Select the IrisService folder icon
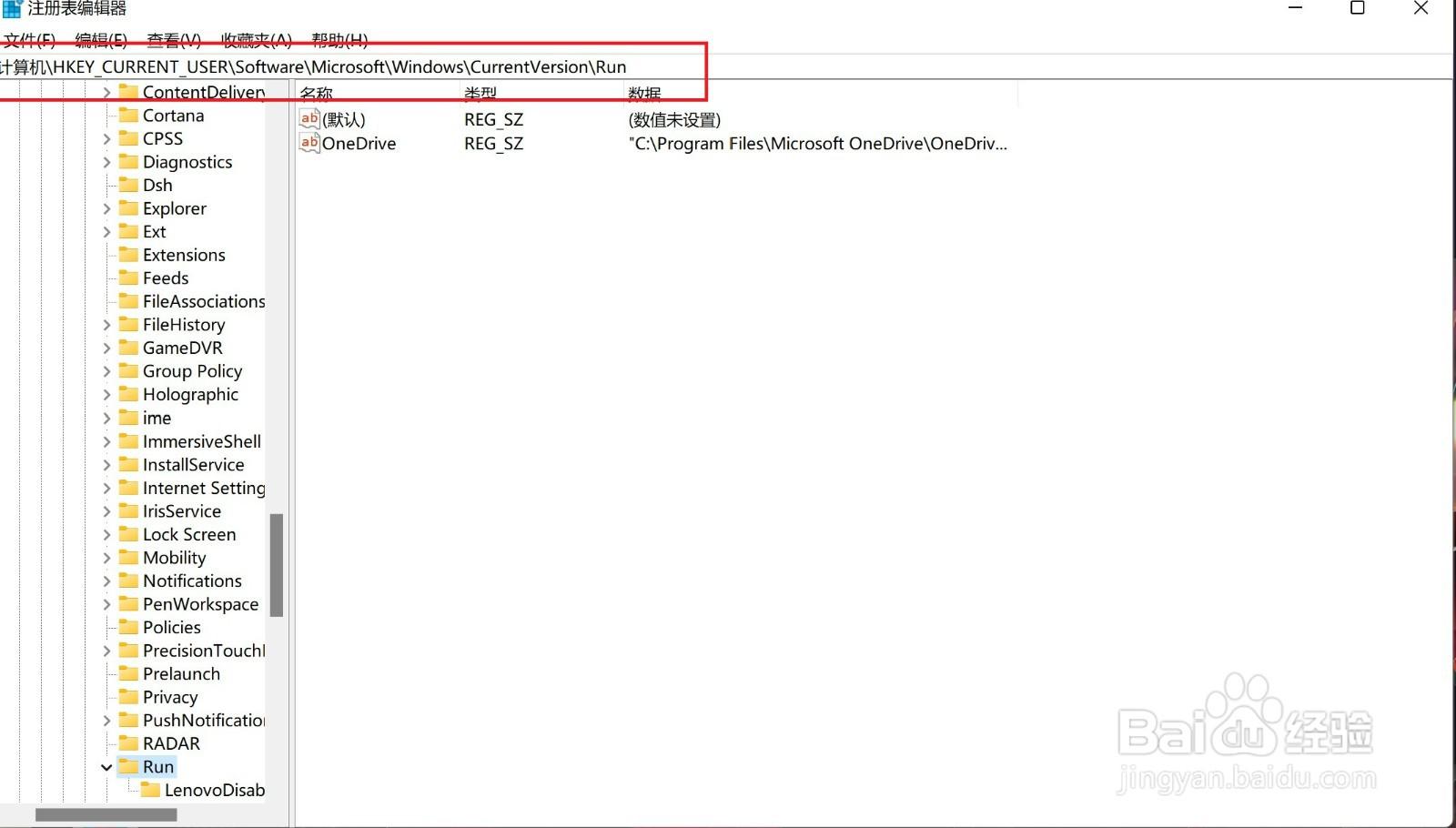This screenshot has width=1456, height=828. click(128, 510)
